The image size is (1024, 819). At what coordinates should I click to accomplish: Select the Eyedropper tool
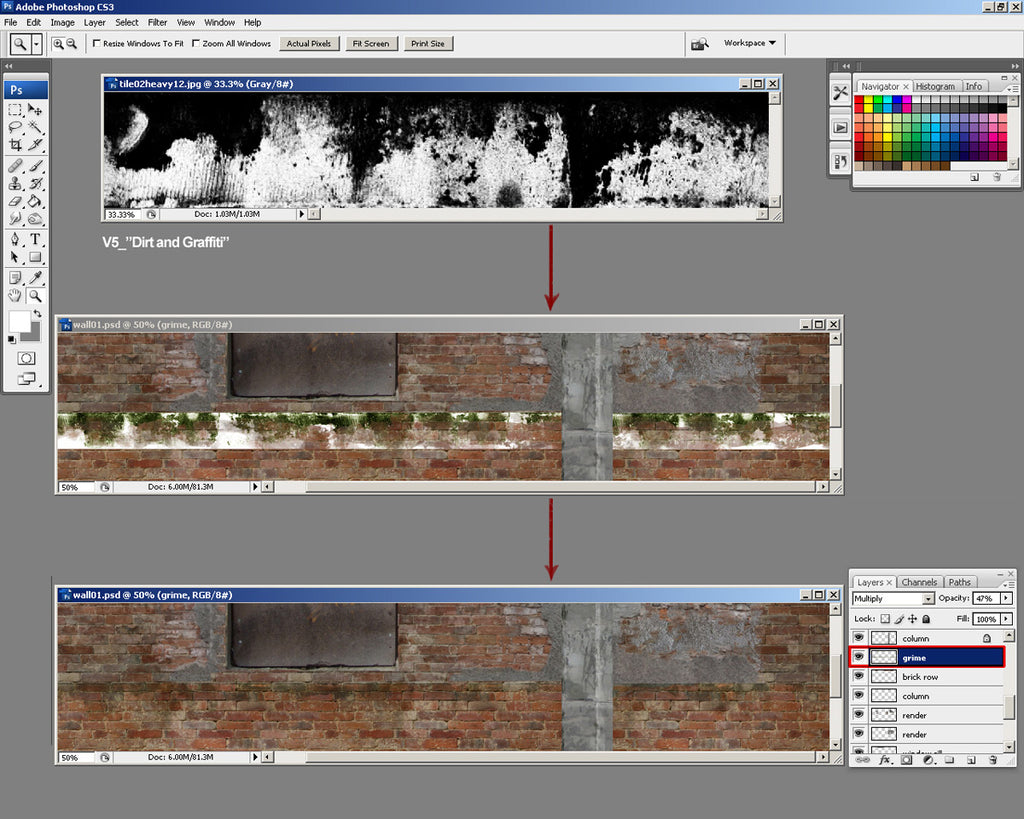pos(35,277)
